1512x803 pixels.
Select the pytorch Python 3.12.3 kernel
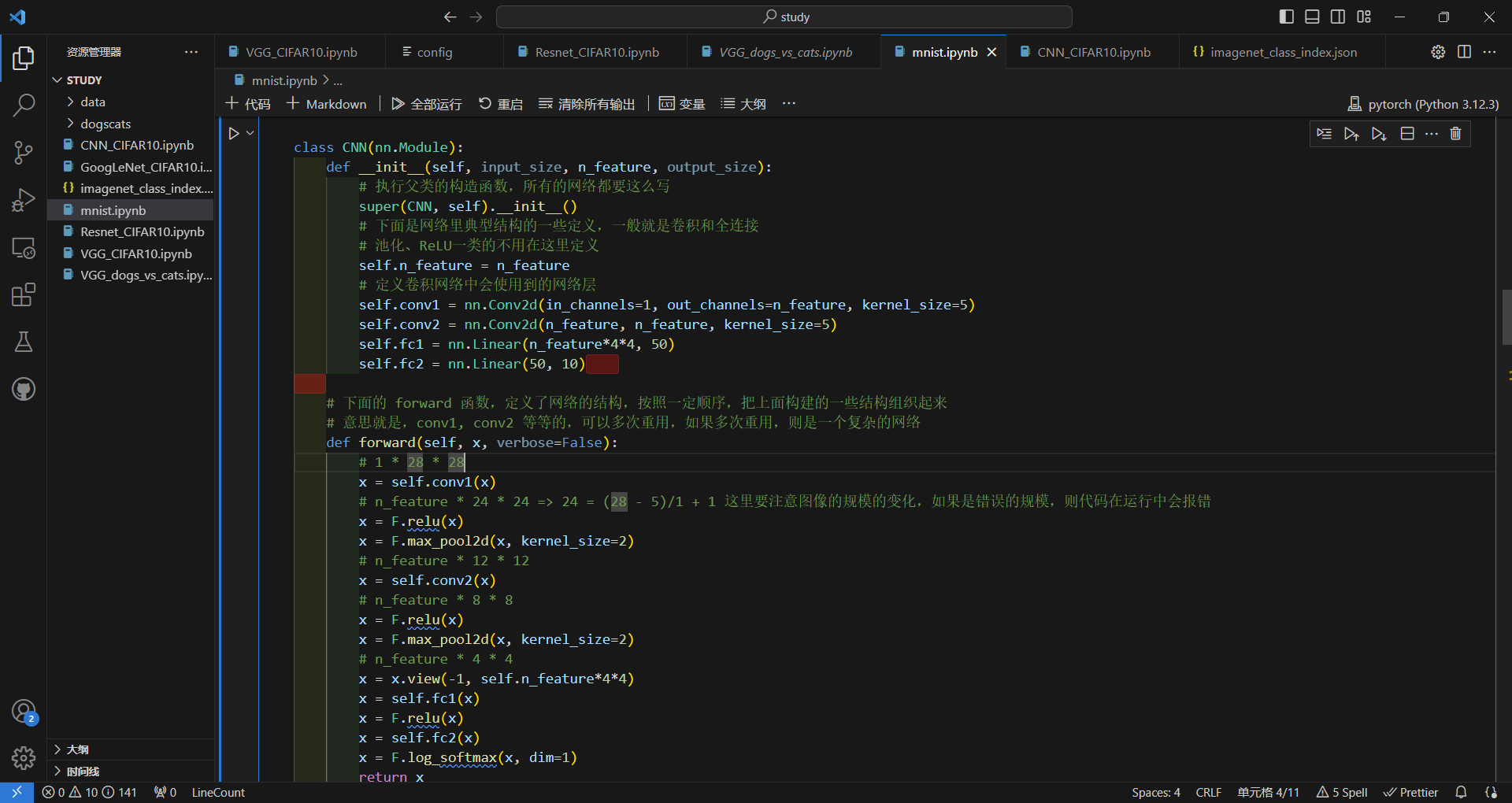click(1423, 104)
